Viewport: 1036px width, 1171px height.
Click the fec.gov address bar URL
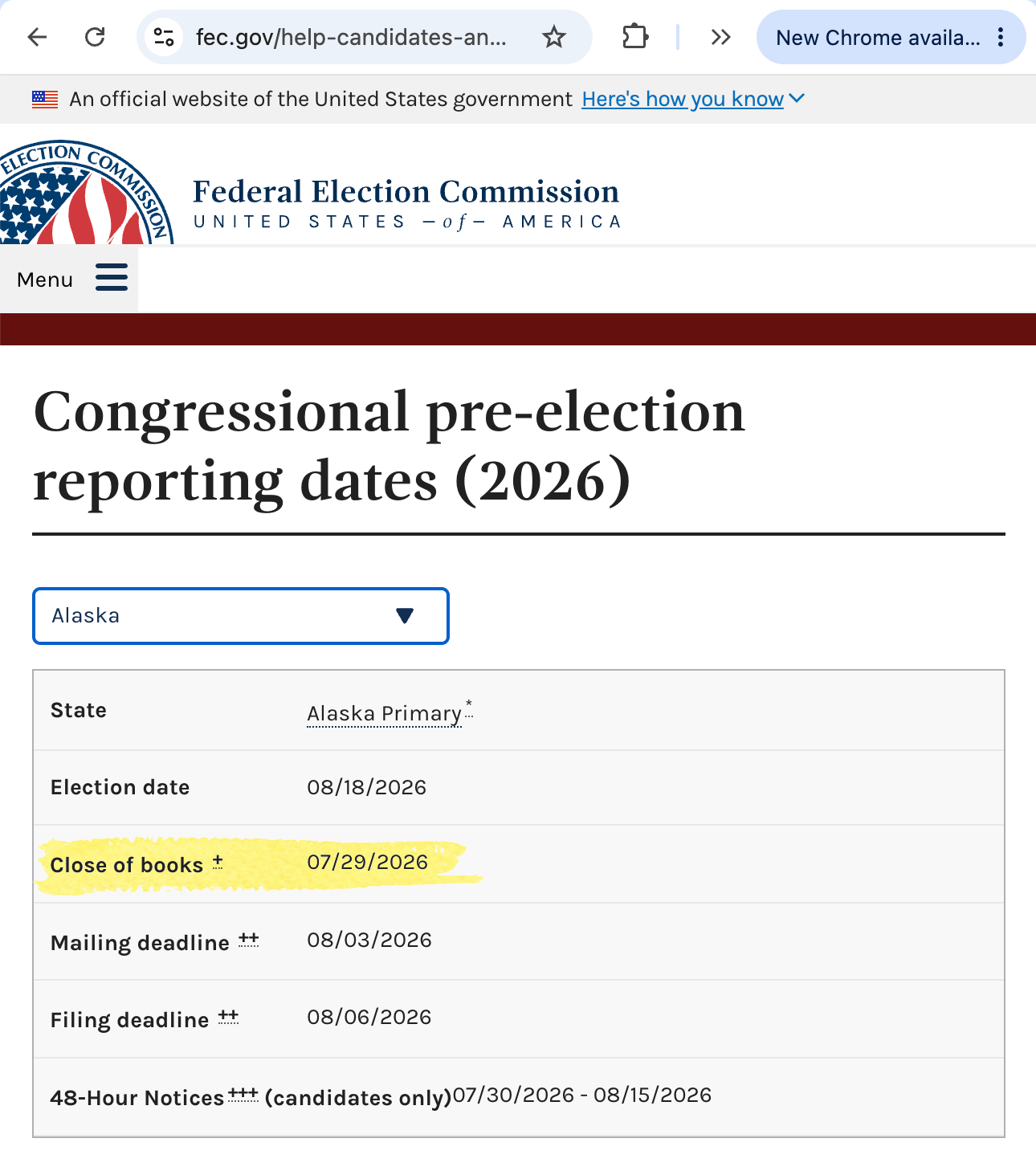tap(351, 37)
